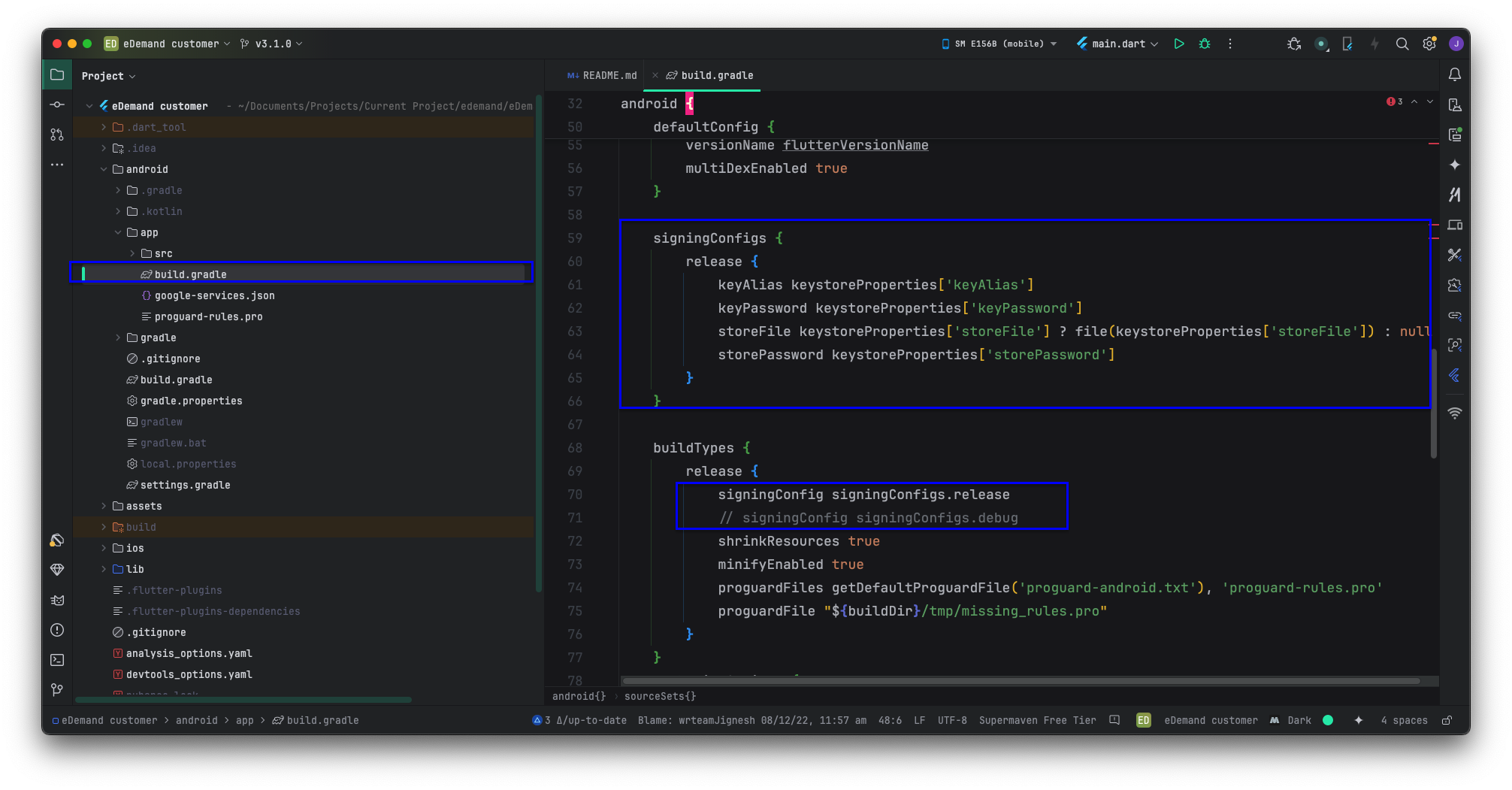Viewport: 1512px width, 790px height.
Task: Expand the src folder
Action: (132, 253)
